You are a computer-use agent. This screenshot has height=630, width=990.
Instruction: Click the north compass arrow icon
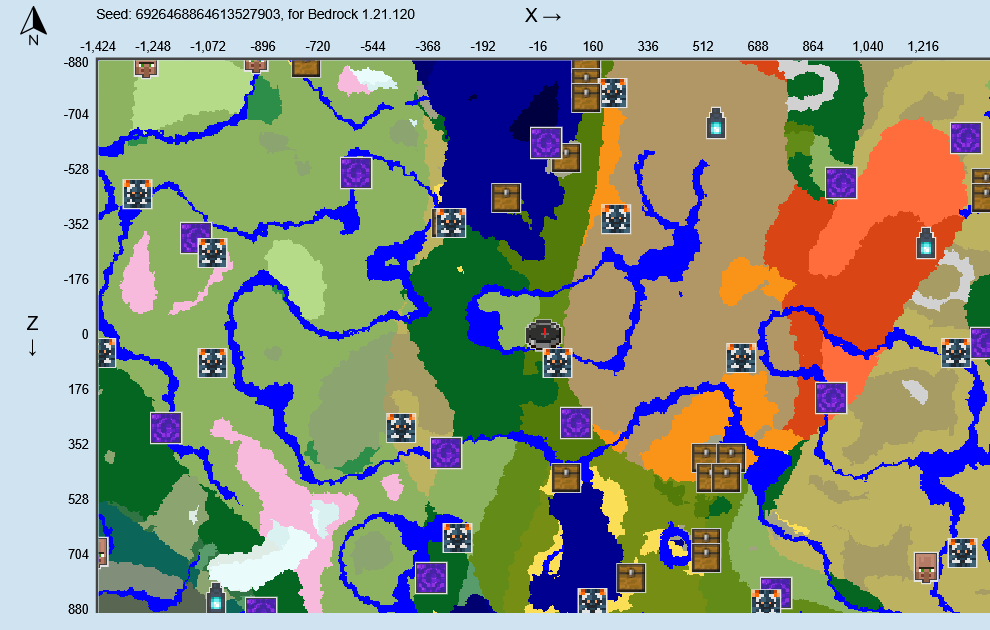(33, 25)
